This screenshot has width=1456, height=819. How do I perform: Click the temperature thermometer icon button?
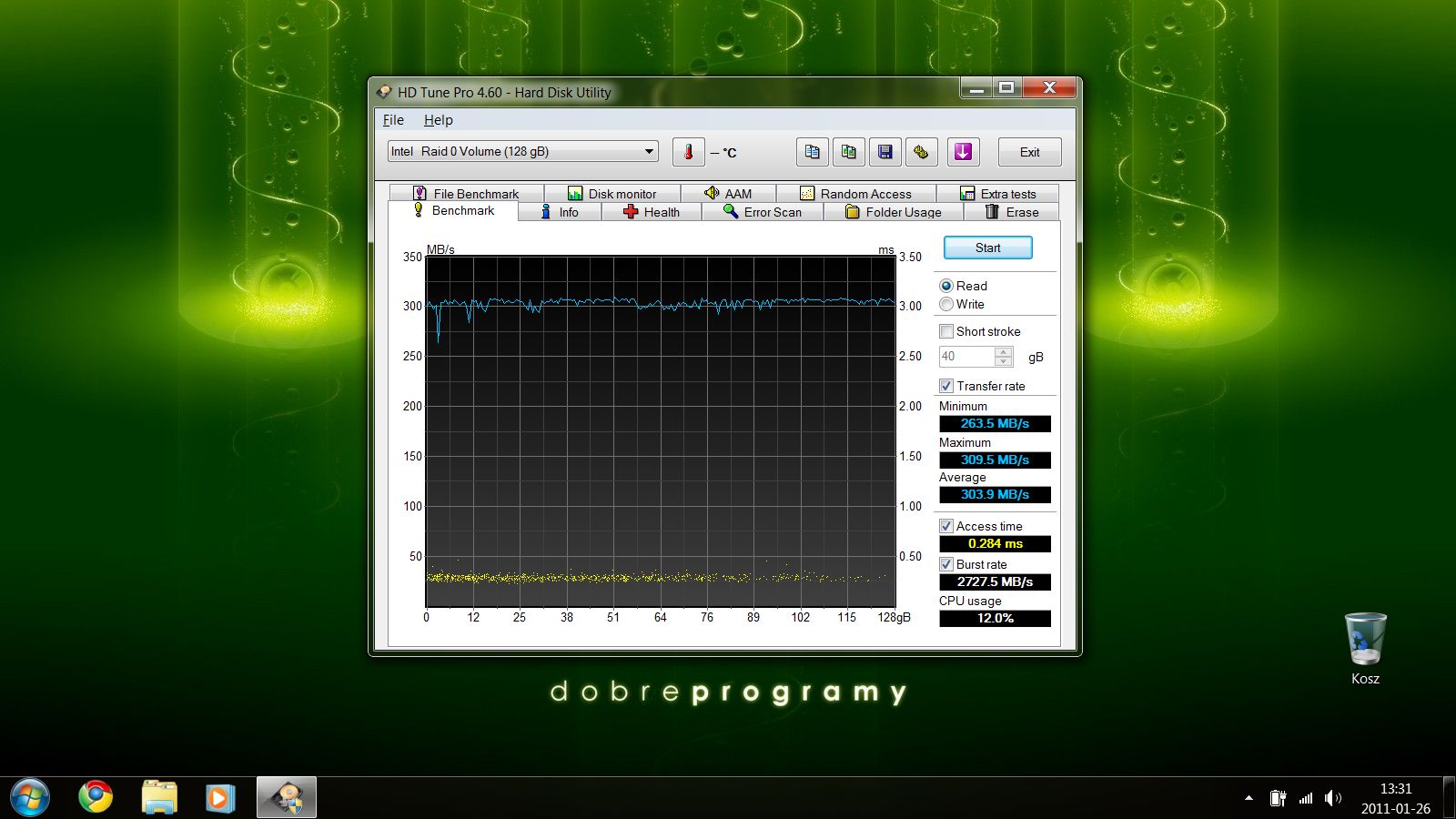point(689,152)
